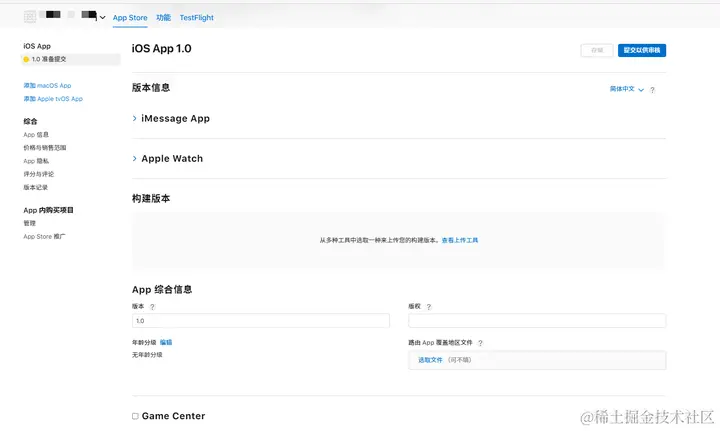Click the blue 提交以供审核 button
Screen dimensions: 720x431
click(x=641, y=50)
